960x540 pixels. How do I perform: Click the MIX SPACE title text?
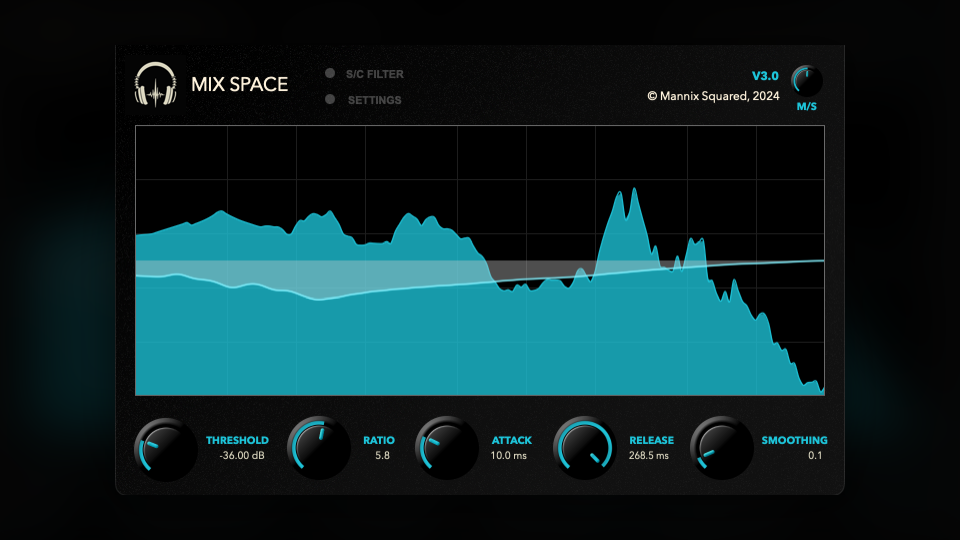click(239, 84)
